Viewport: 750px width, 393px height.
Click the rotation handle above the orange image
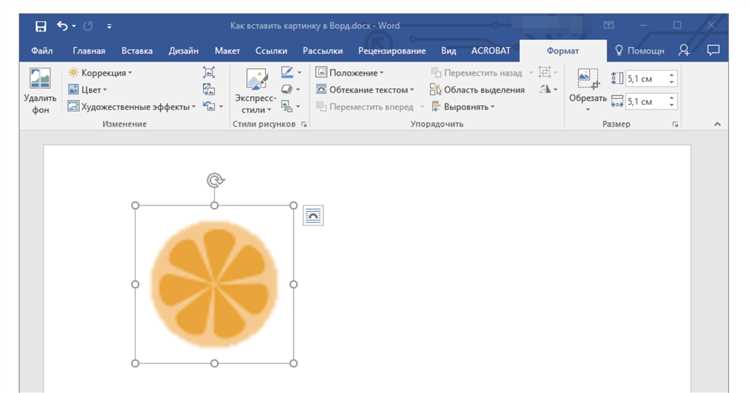(215, 180)
